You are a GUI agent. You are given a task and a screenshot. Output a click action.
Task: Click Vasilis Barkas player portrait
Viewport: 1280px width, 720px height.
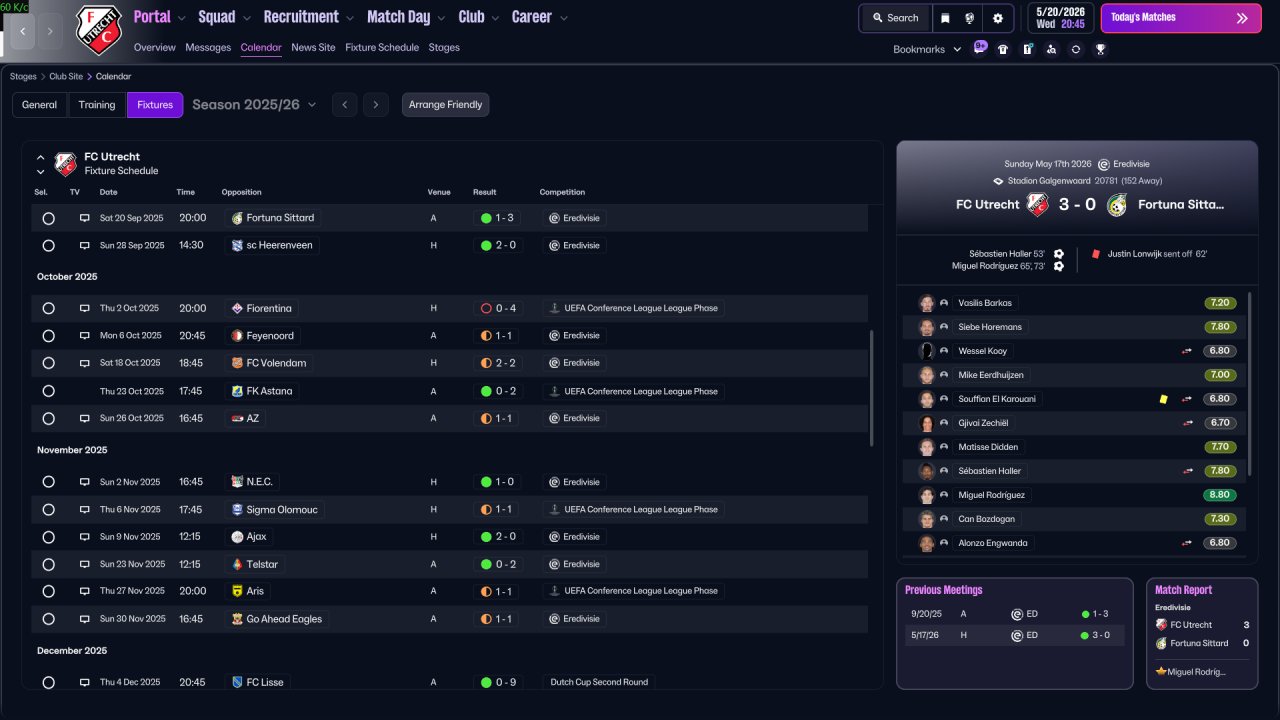click(x=927, y=303)
